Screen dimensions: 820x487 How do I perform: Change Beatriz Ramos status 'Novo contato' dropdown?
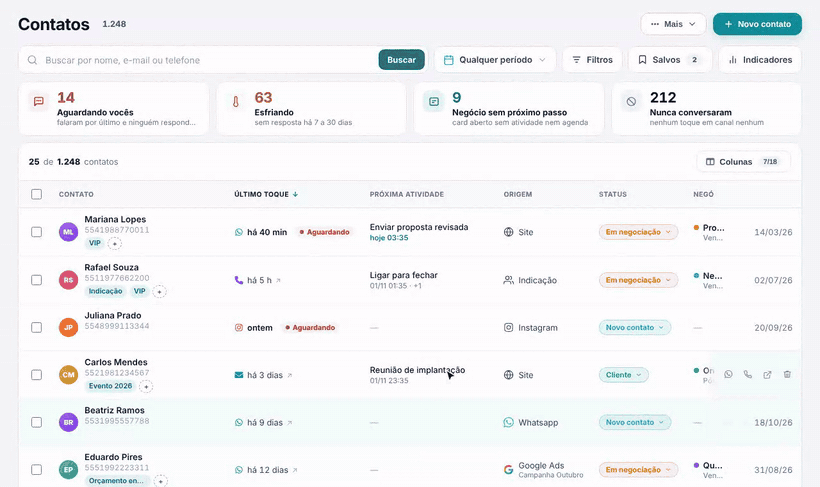634,422
